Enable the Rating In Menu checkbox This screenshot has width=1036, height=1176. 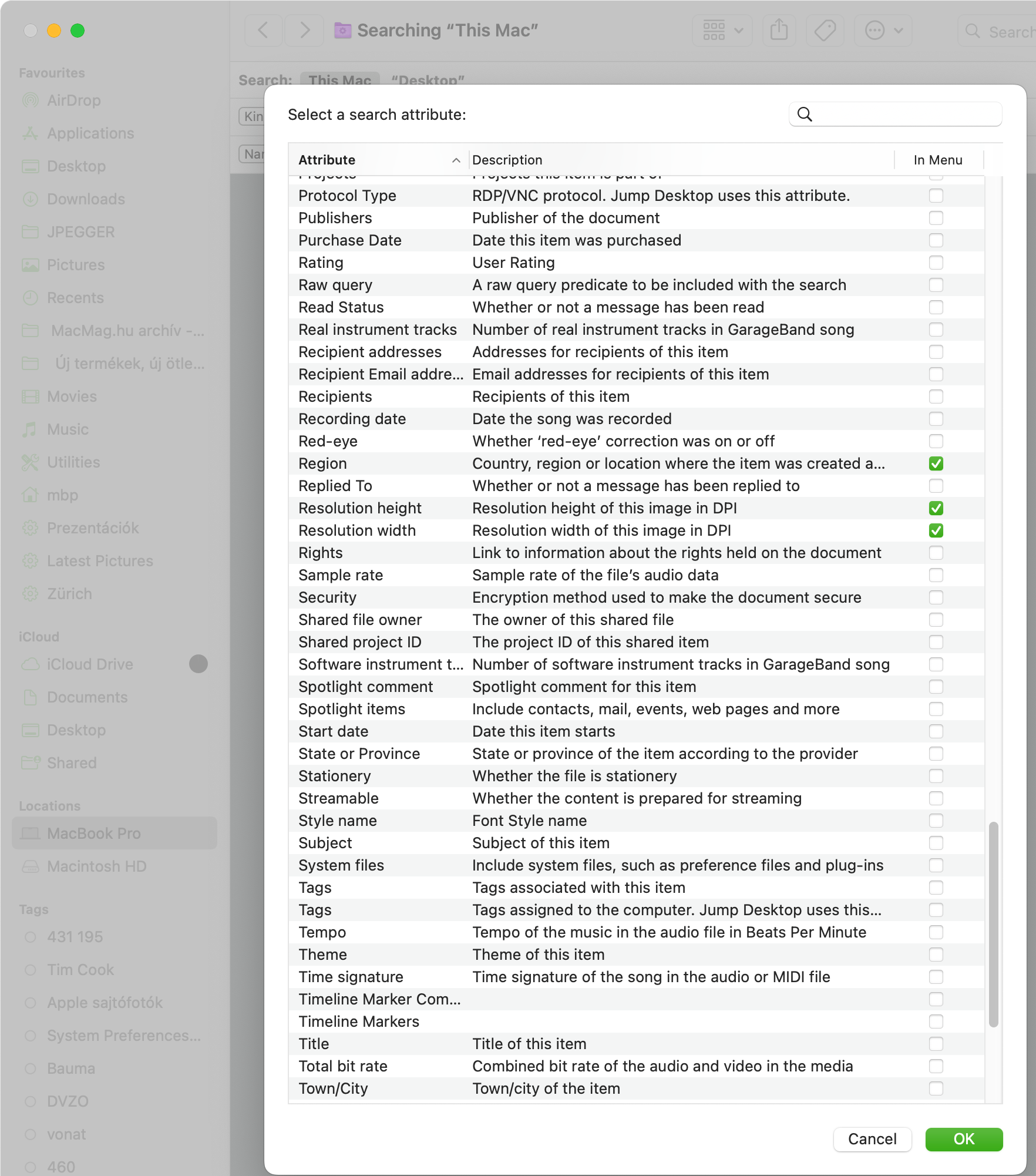coord(936,263)
